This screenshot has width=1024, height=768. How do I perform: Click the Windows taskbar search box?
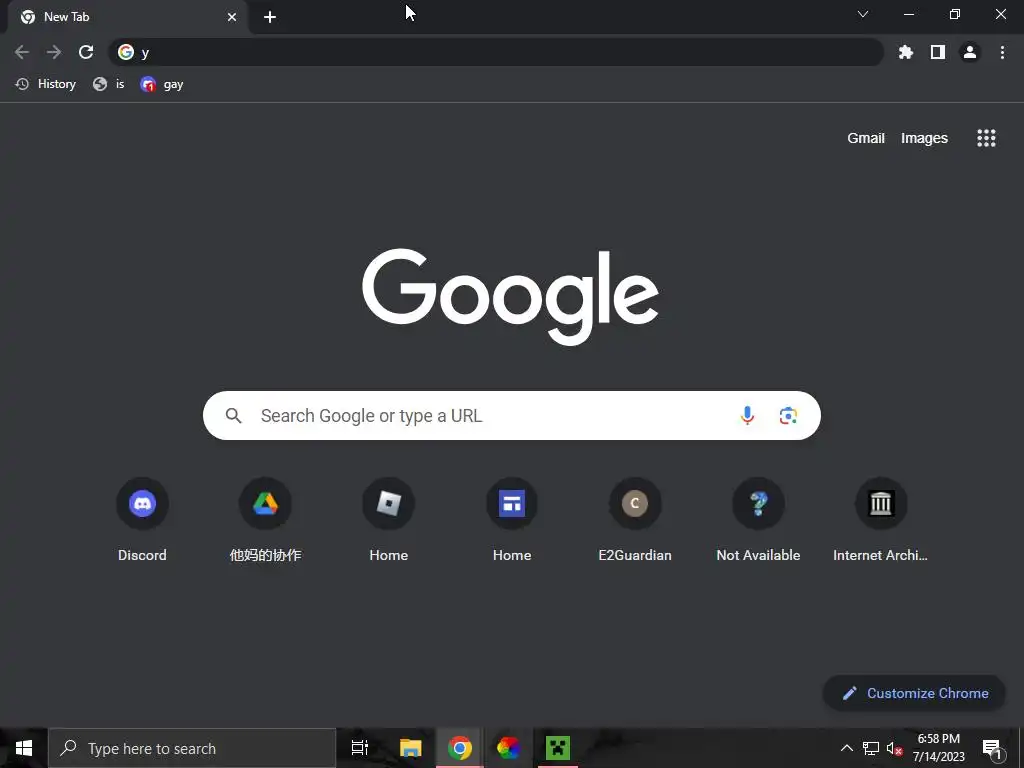[192, 748]
